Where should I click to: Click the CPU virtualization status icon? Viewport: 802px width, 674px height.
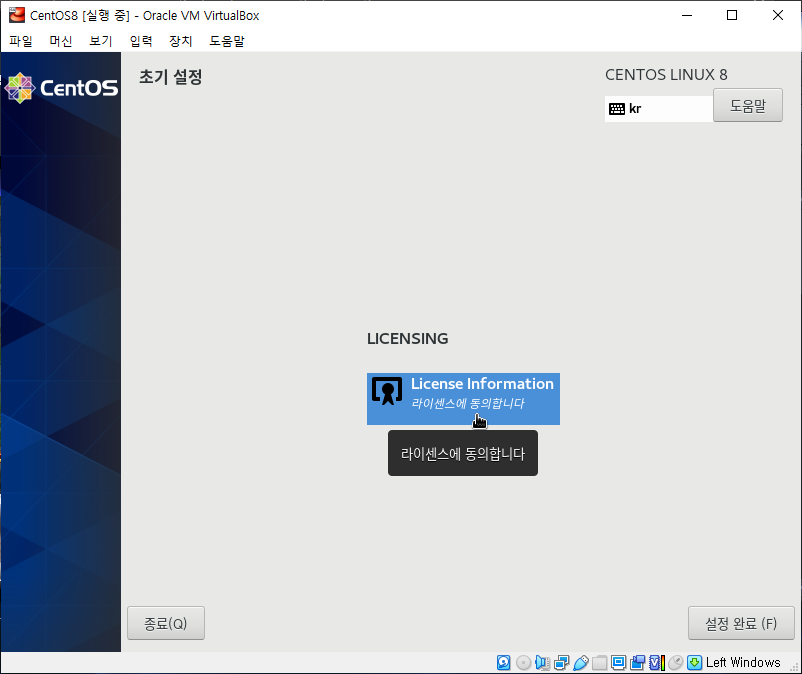tap(657, 662)
